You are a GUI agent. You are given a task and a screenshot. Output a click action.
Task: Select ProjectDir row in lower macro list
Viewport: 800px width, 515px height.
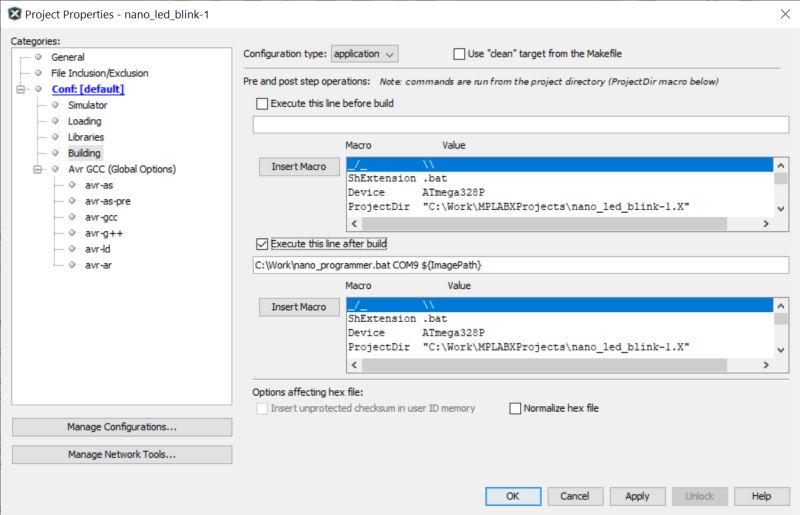(559, 347)
